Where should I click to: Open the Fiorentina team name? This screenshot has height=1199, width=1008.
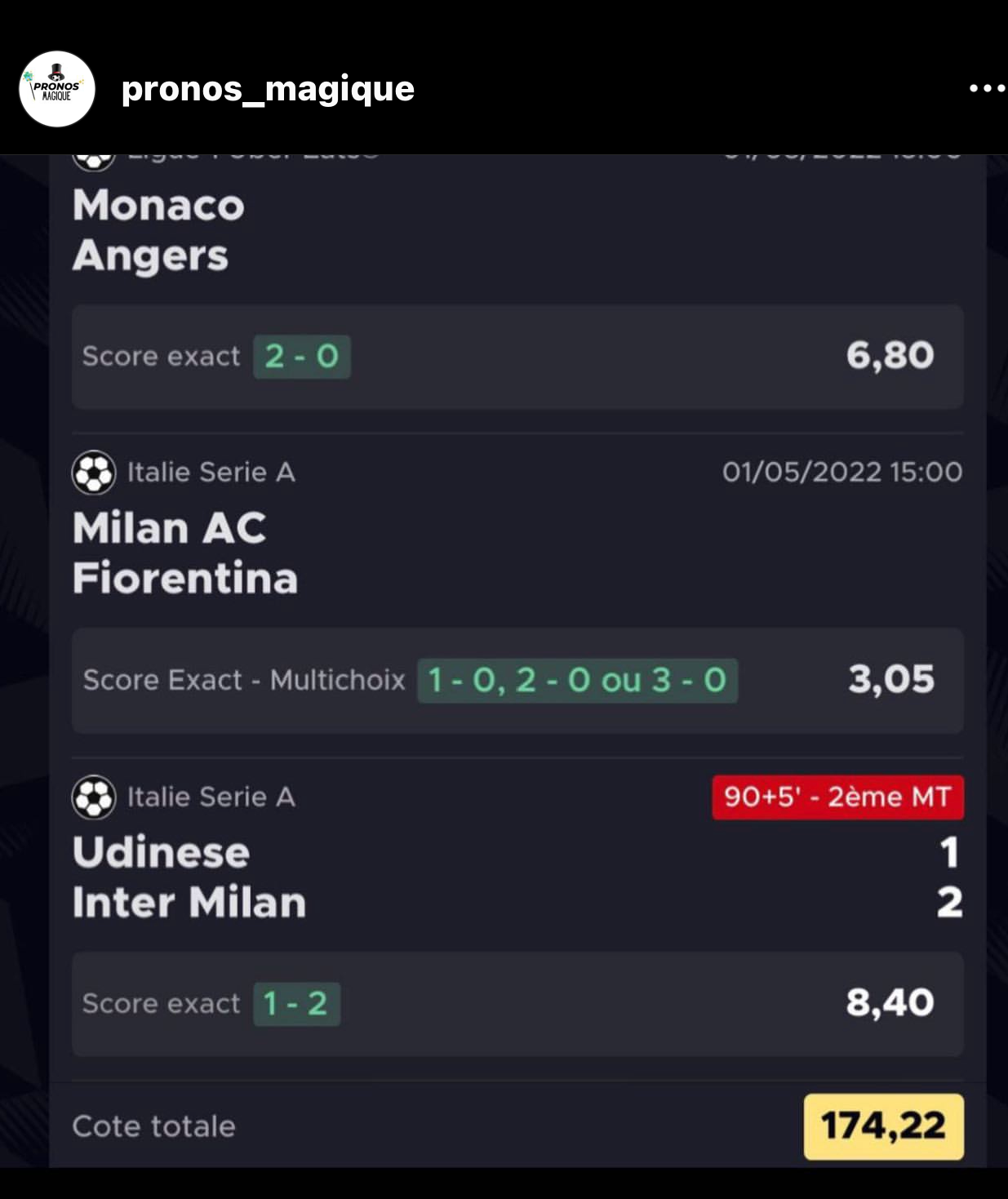(x=185, y=578)
